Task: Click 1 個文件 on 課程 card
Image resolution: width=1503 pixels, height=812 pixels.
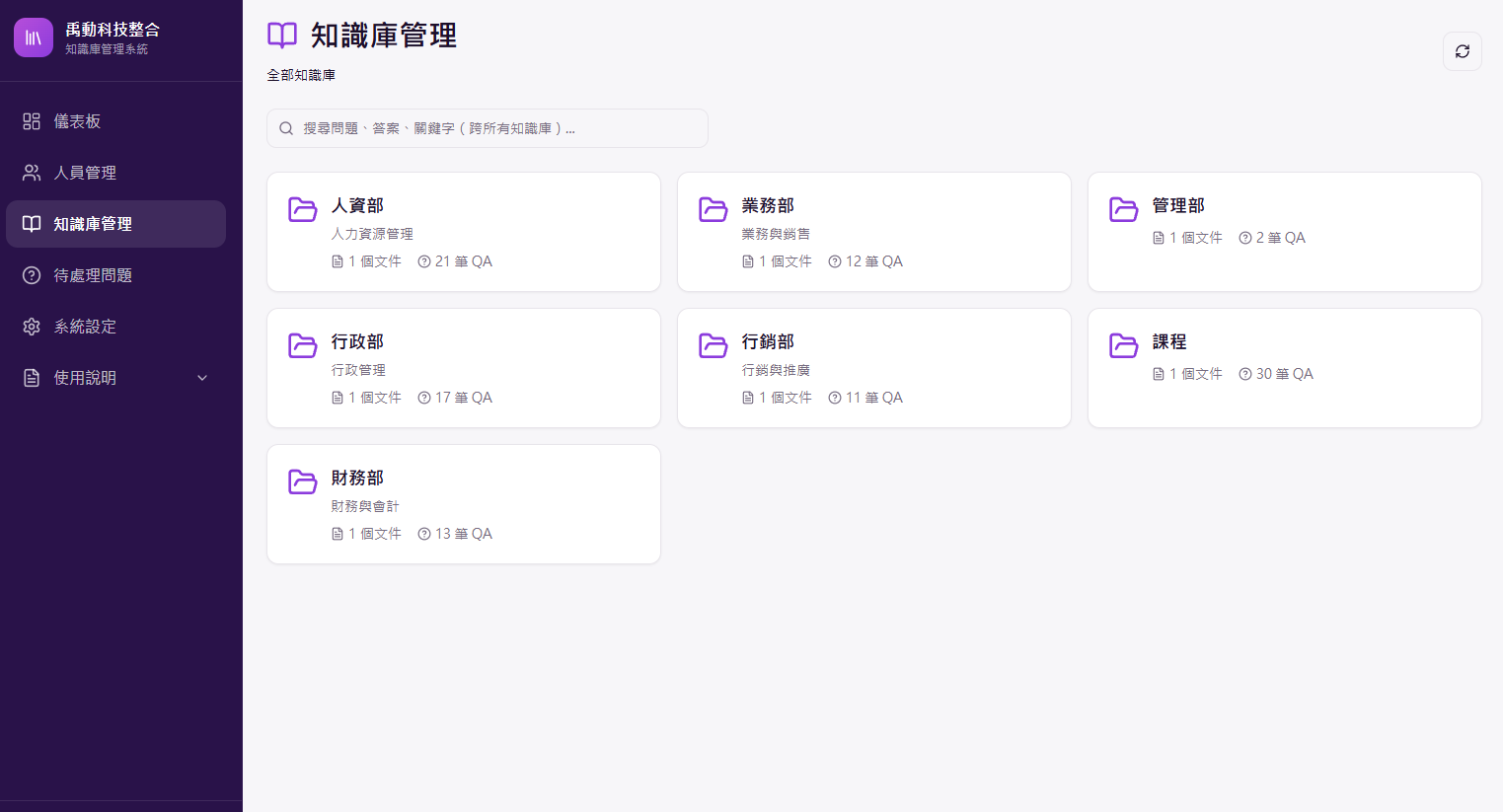Action: pos(1187,374)
